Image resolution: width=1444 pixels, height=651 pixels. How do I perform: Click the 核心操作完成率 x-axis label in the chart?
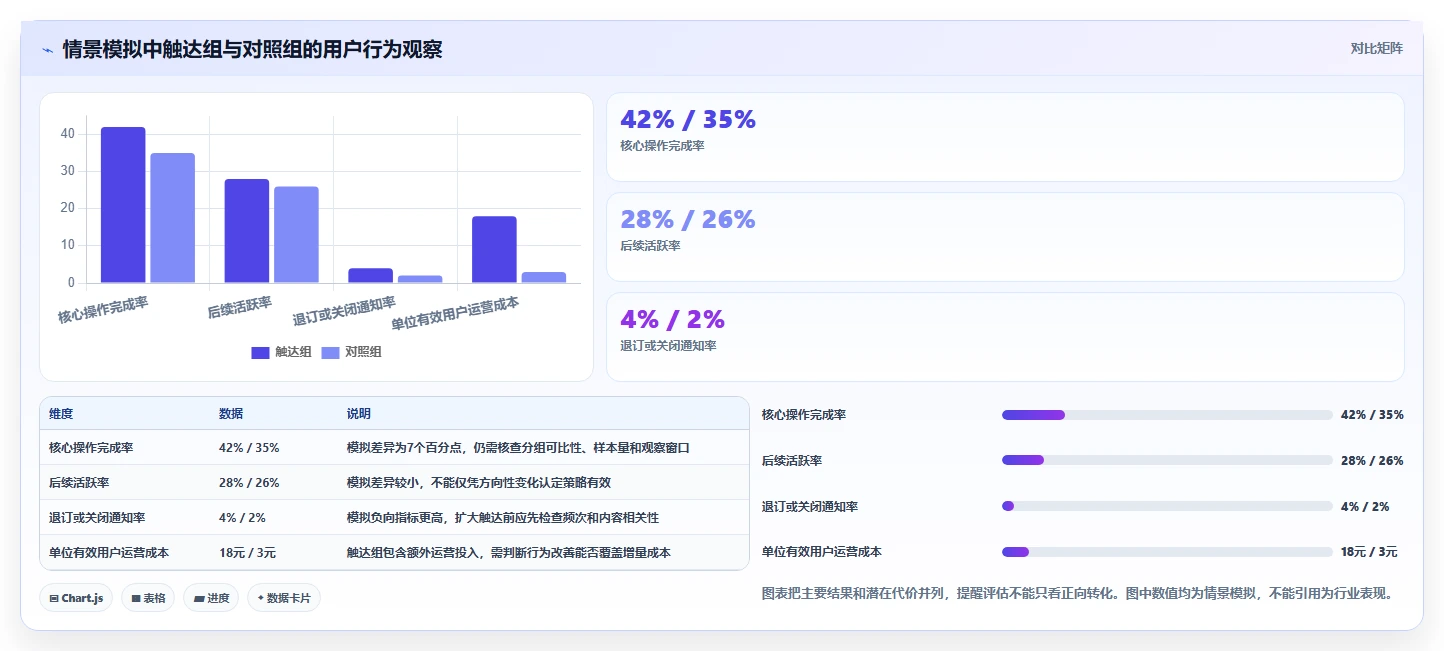(103, 309)
